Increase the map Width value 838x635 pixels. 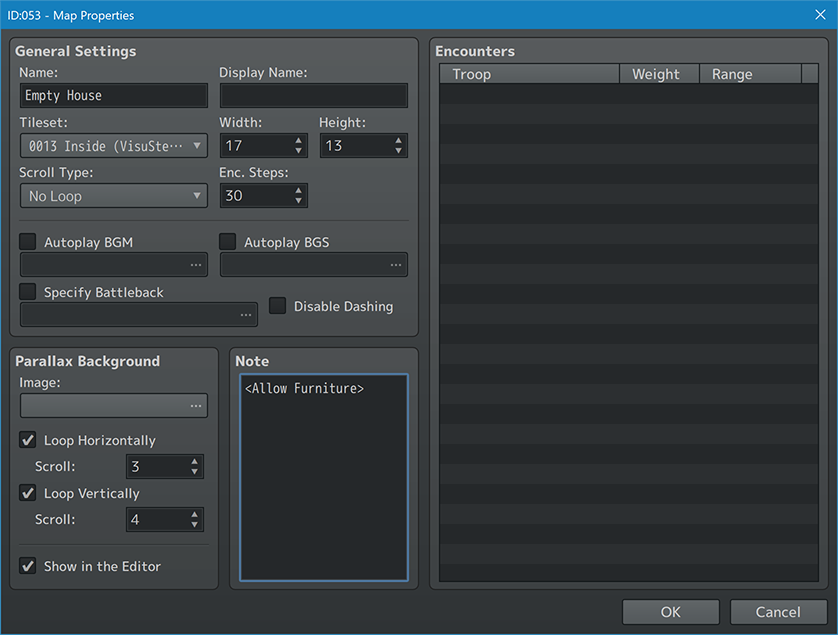click(298, 140)
